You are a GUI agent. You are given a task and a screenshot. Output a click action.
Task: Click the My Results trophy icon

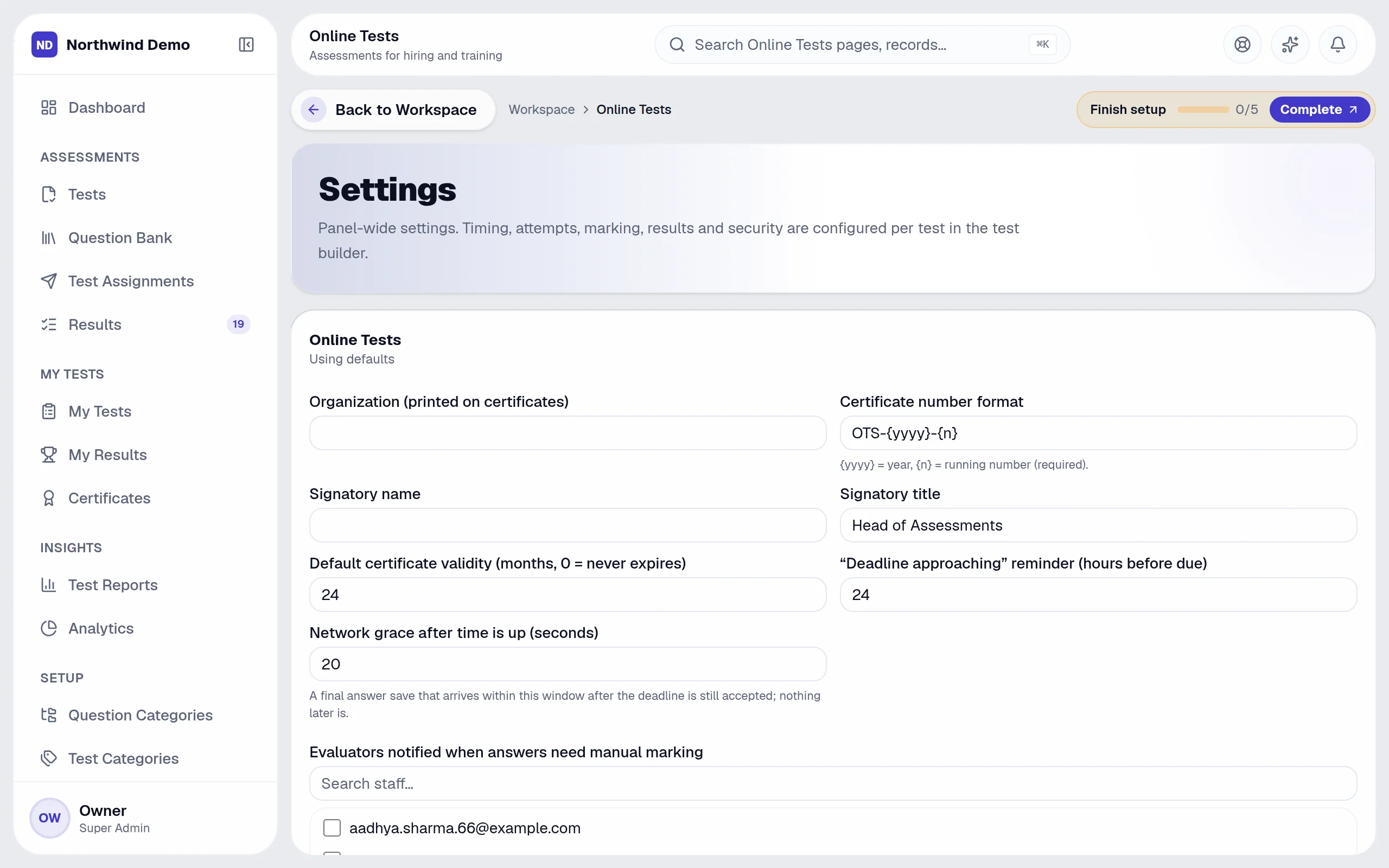[x=49, y=455]
